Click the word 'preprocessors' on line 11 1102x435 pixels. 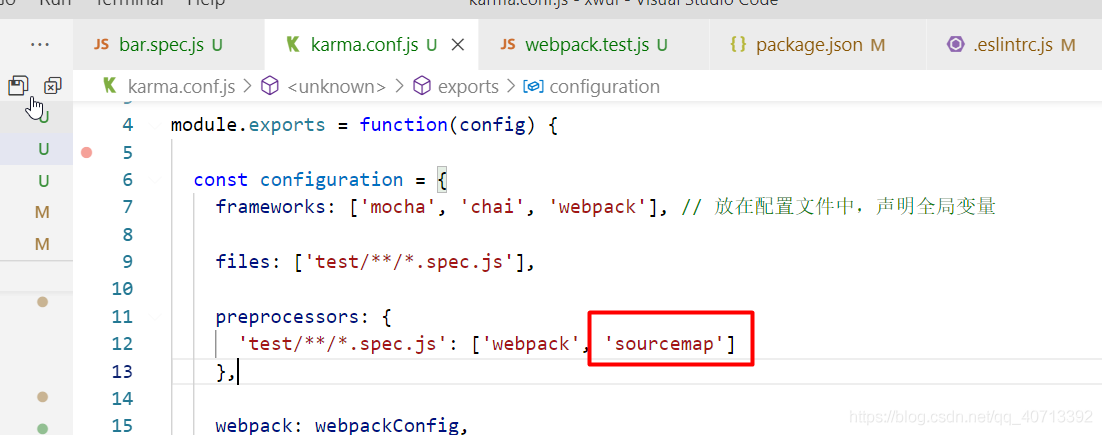(x=288, y=317)
